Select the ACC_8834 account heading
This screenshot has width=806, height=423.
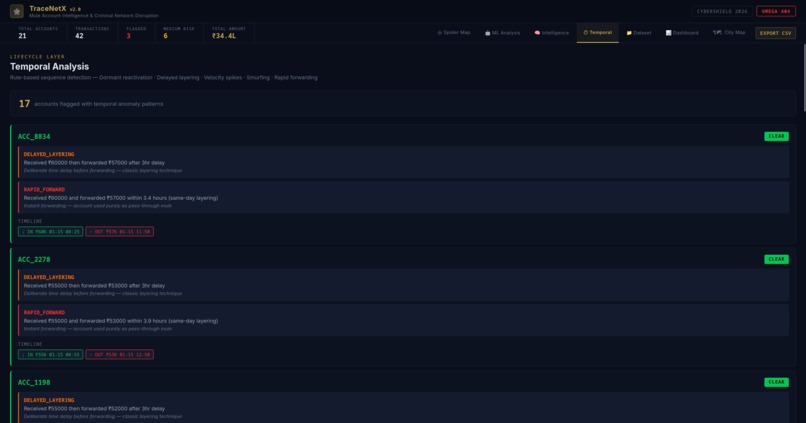point(34,136)
